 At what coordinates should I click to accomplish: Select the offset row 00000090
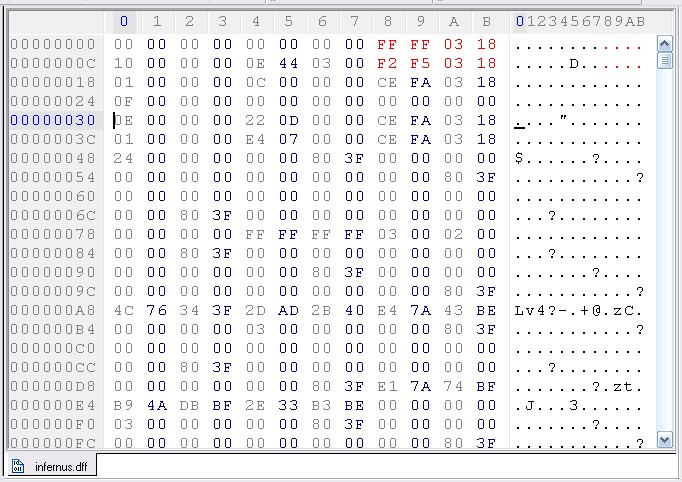(x=53, y=272)
